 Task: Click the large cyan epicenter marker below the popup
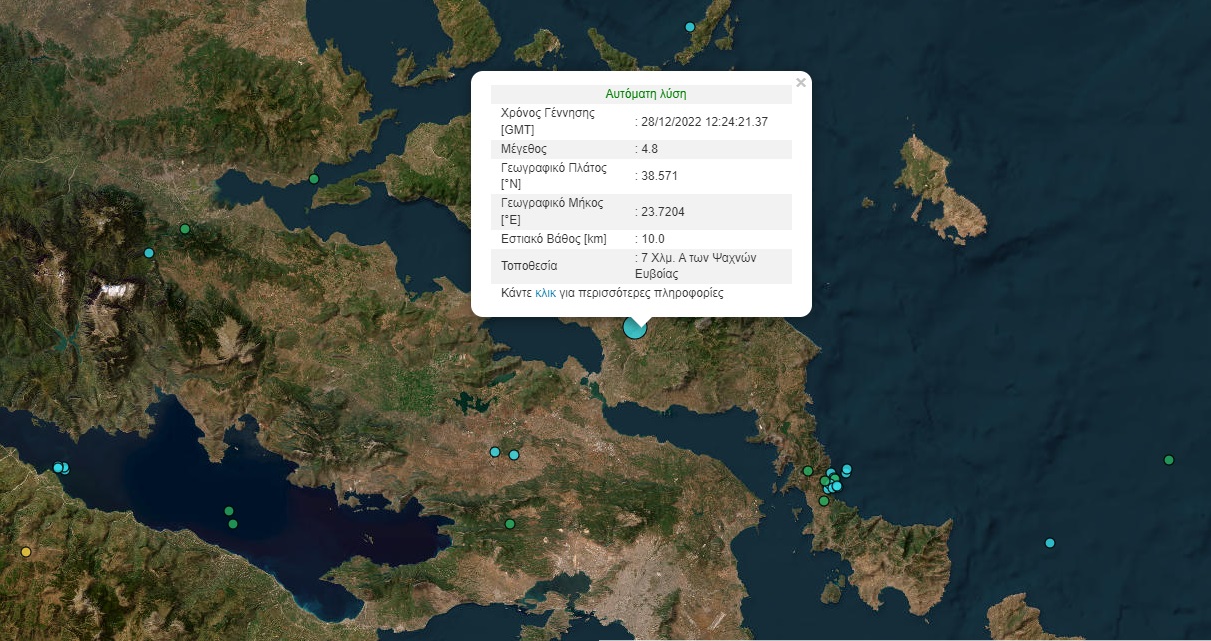(x=635, y=327)
